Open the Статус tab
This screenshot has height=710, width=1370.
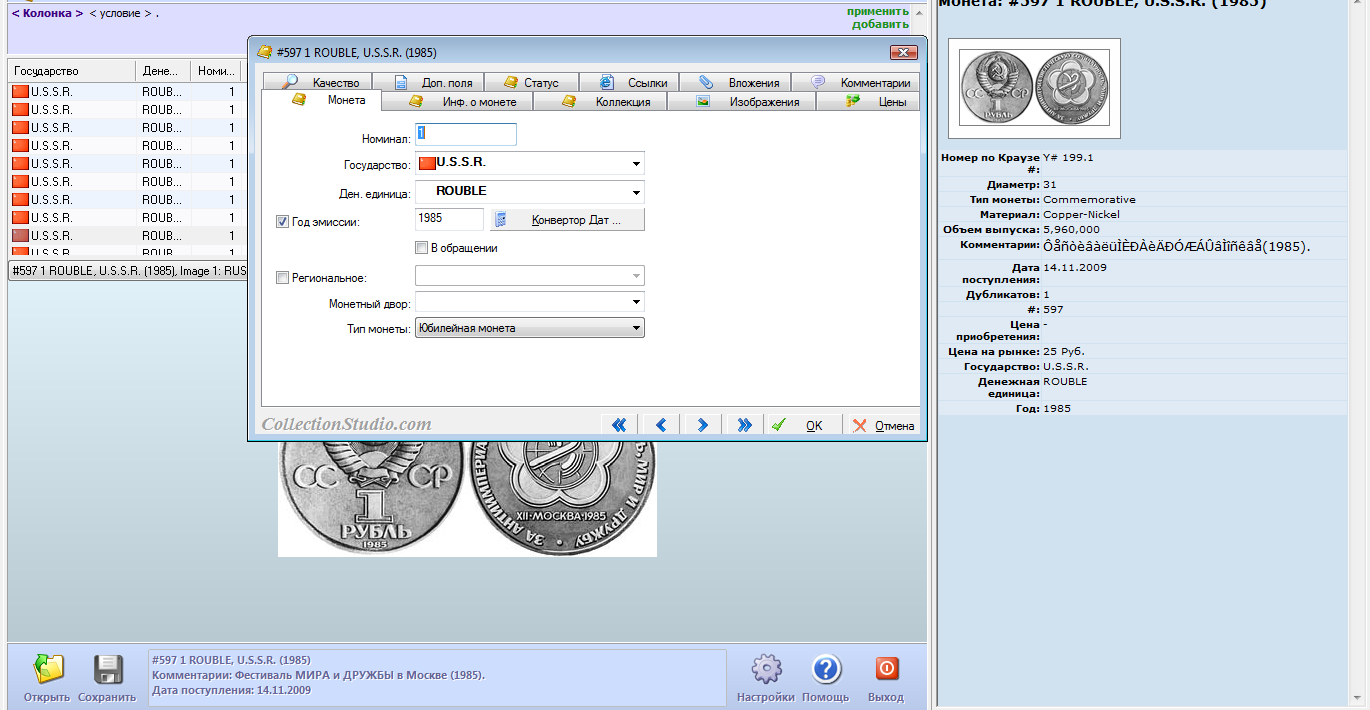tap(533, 83)
